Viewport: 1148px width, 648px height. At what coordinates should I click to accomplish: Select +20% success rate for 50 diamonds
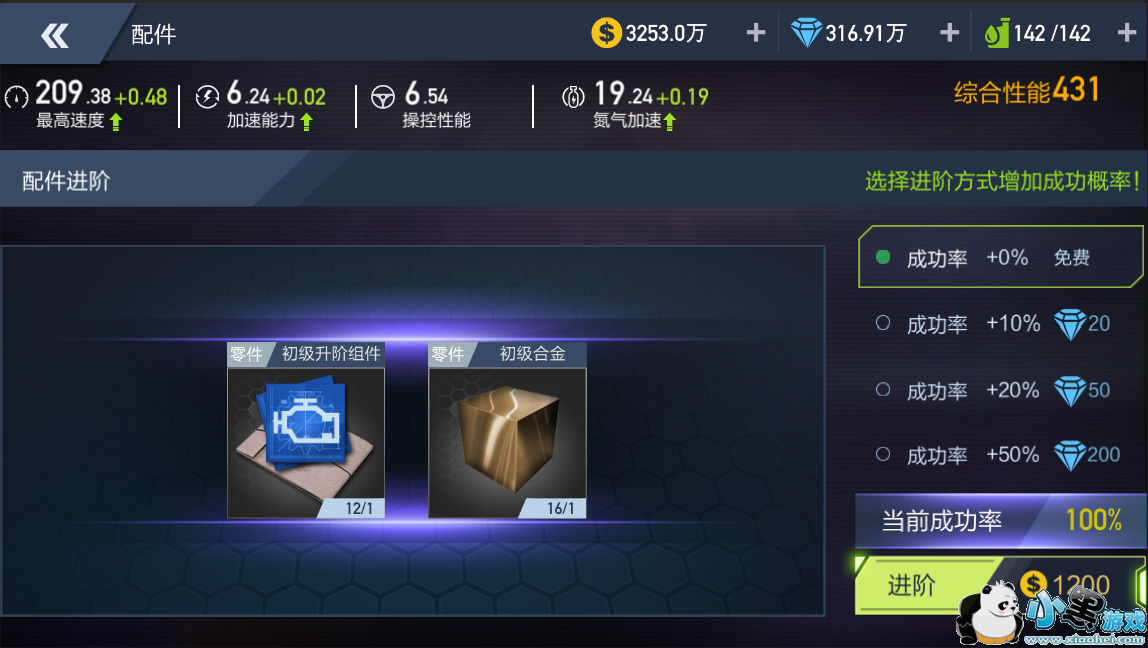1000,390
